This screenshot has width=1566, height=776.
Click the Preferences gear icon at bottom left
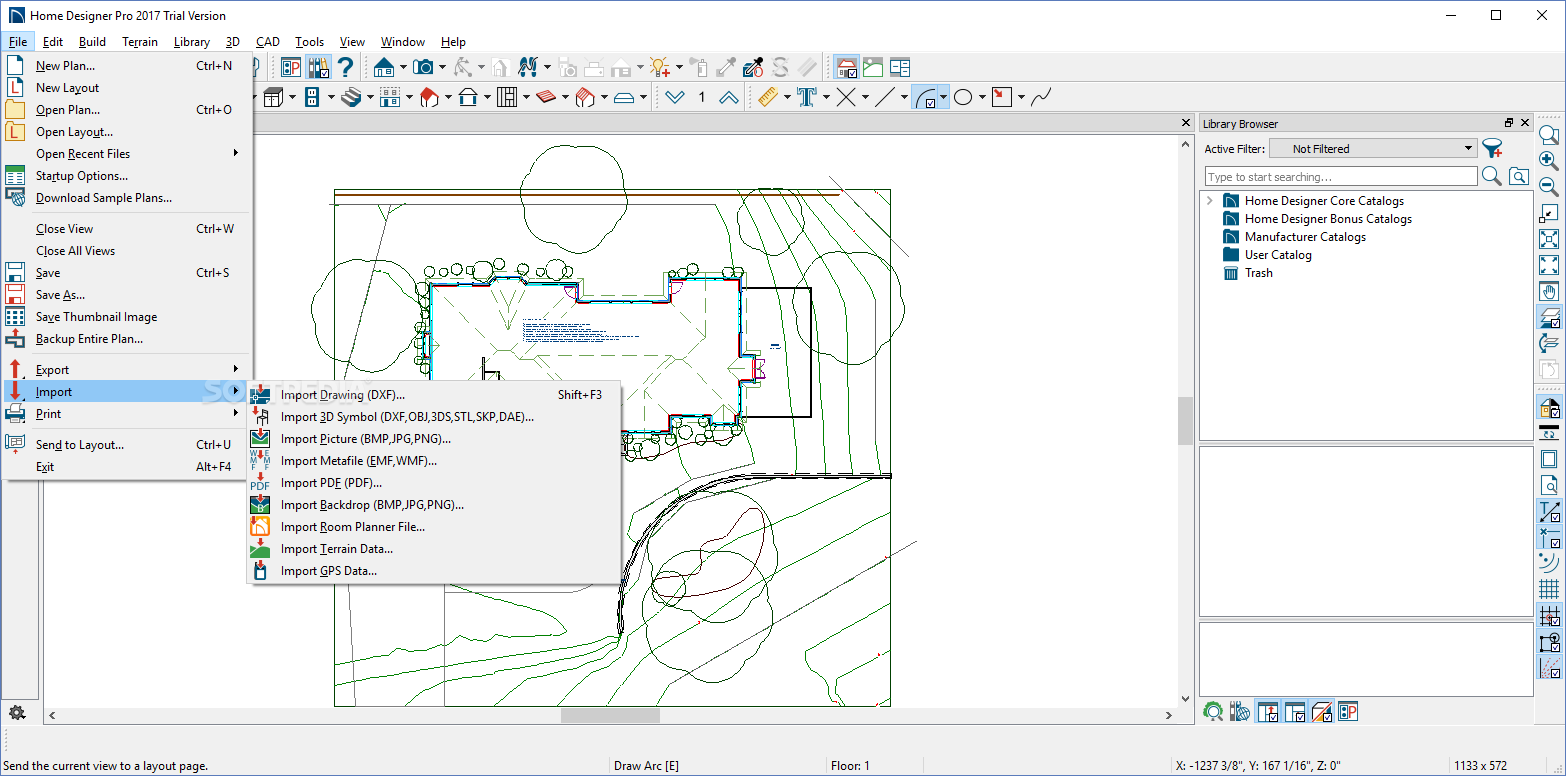(17, 713)
